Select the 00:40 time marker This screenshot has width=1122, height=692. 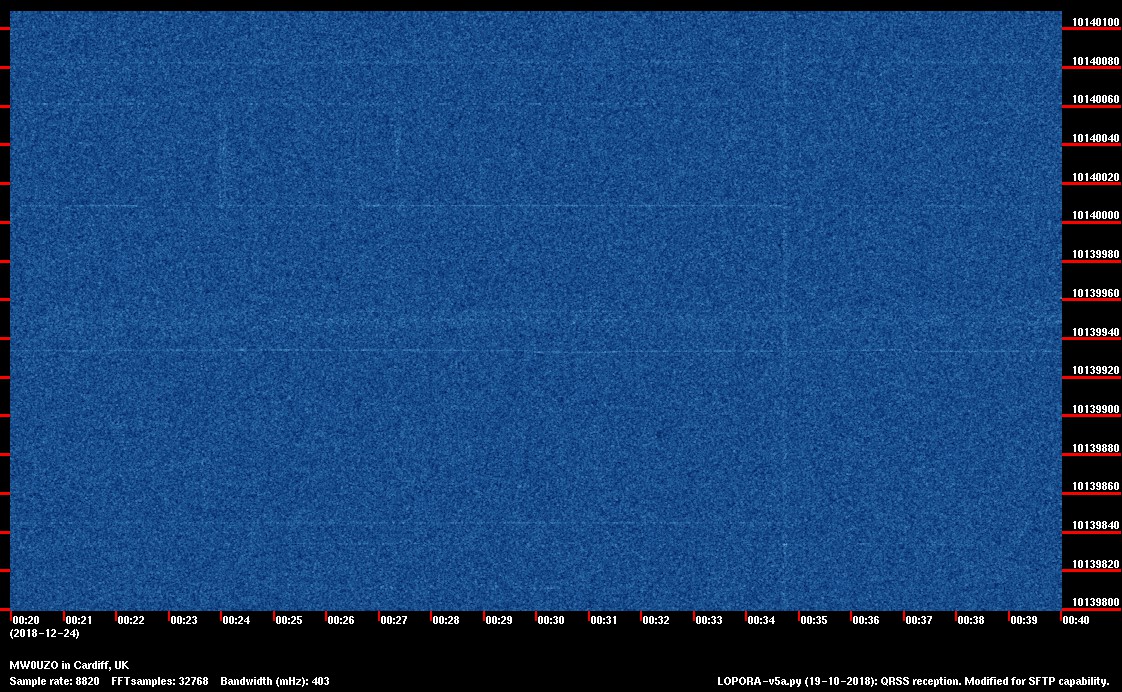(1076, 620)
